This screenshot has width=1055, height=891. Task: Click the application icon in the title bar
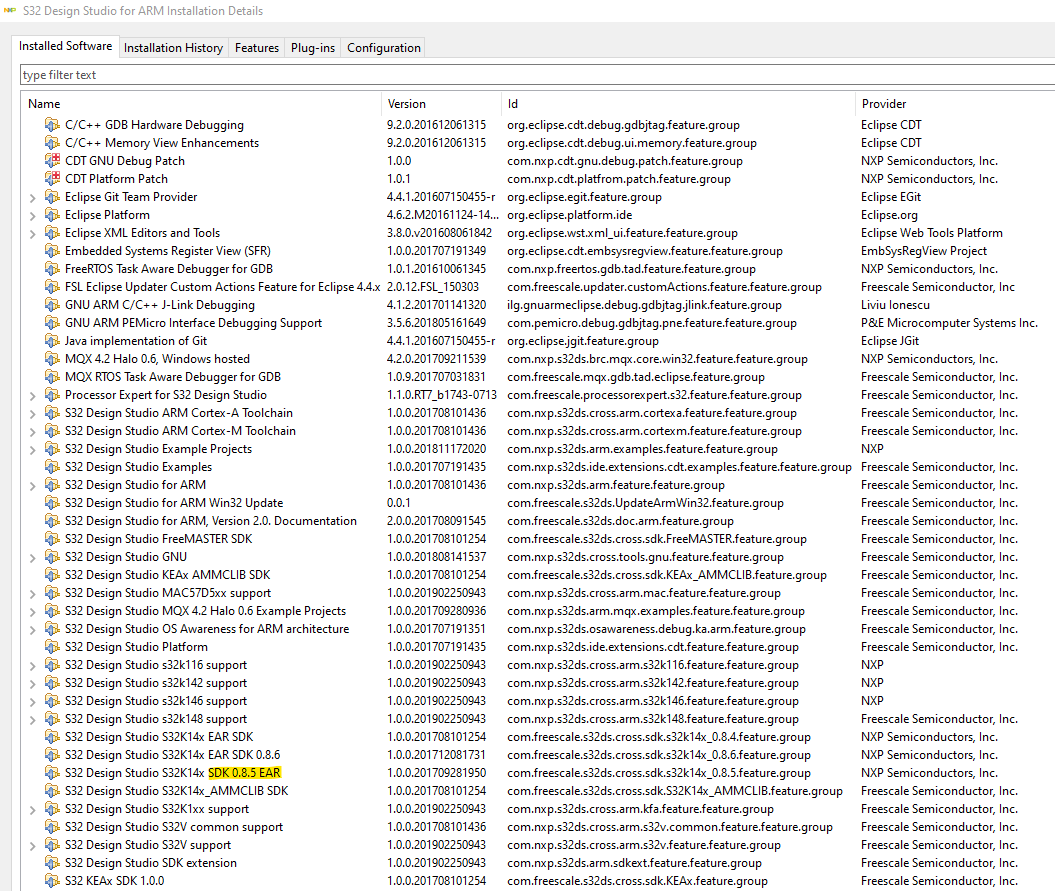pos(10,11)
